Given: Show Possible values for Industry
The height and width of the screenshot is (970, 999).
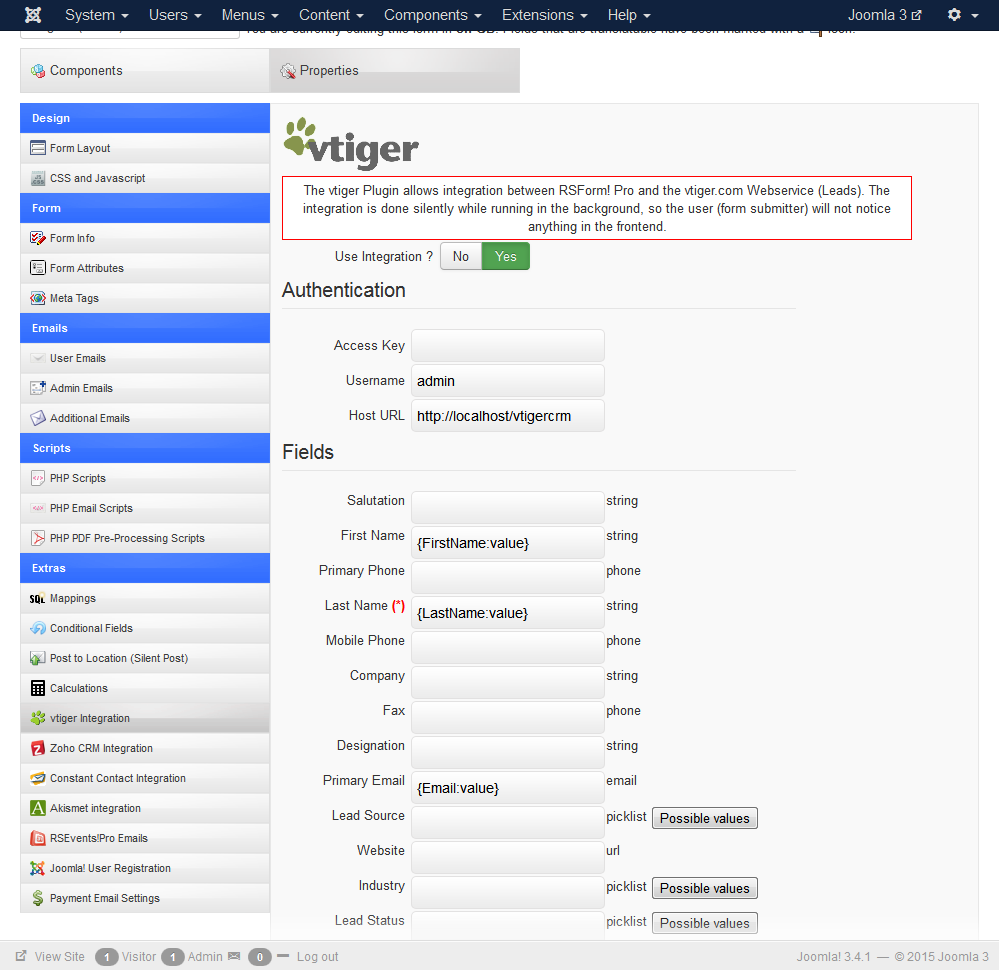Looking at the screenshot, I should (705, 888).
